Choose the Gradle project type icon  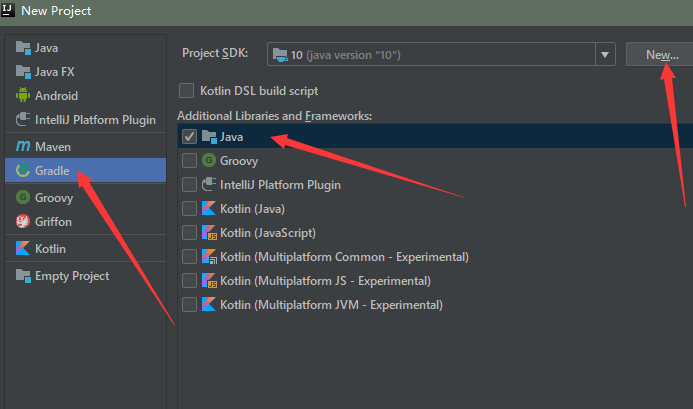(x=23, y=170)
